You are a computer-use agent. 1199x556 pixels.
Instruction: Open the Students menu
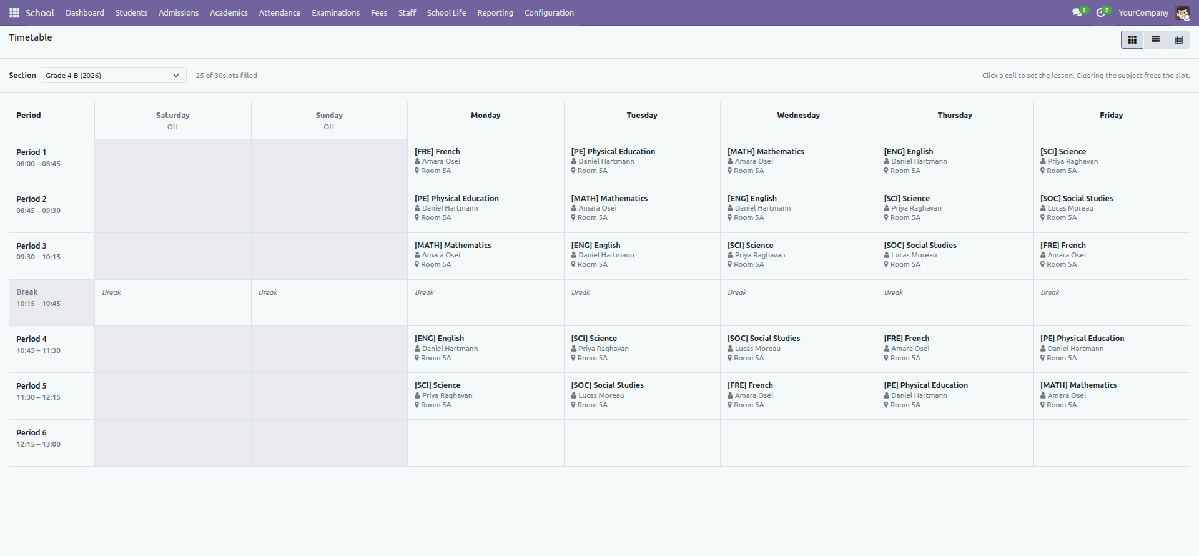point(132,13)
